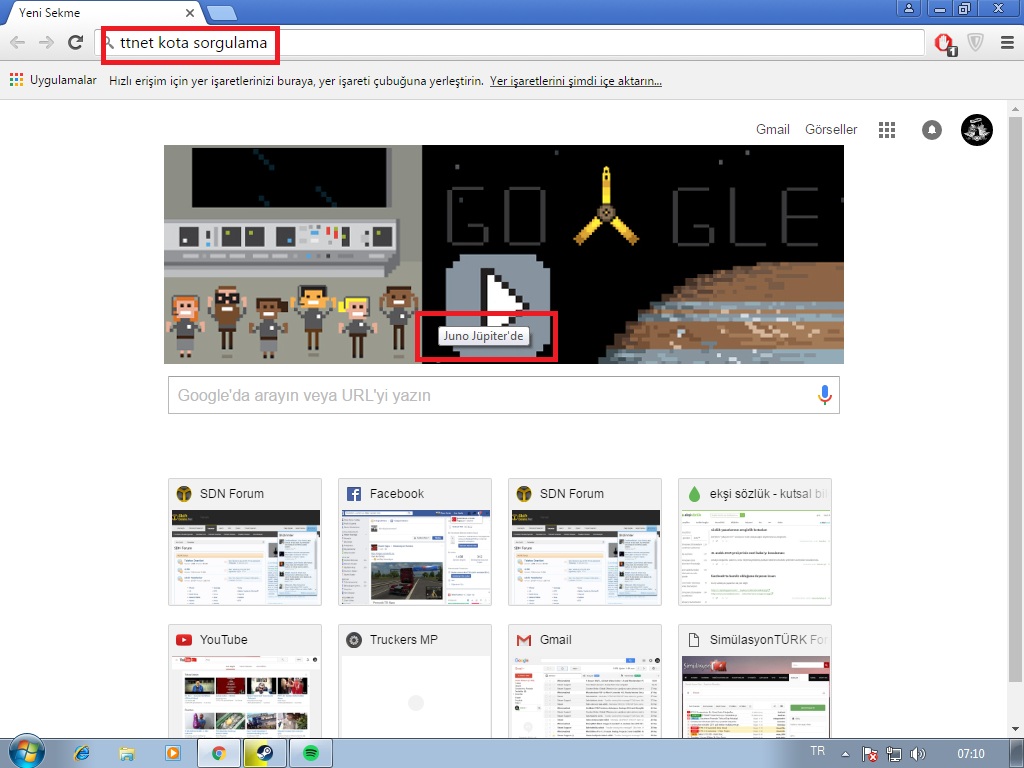Open Steam from taskbar
This screenshot has height=768, width=1024.
pyautogui.click(x=264, y=754)
